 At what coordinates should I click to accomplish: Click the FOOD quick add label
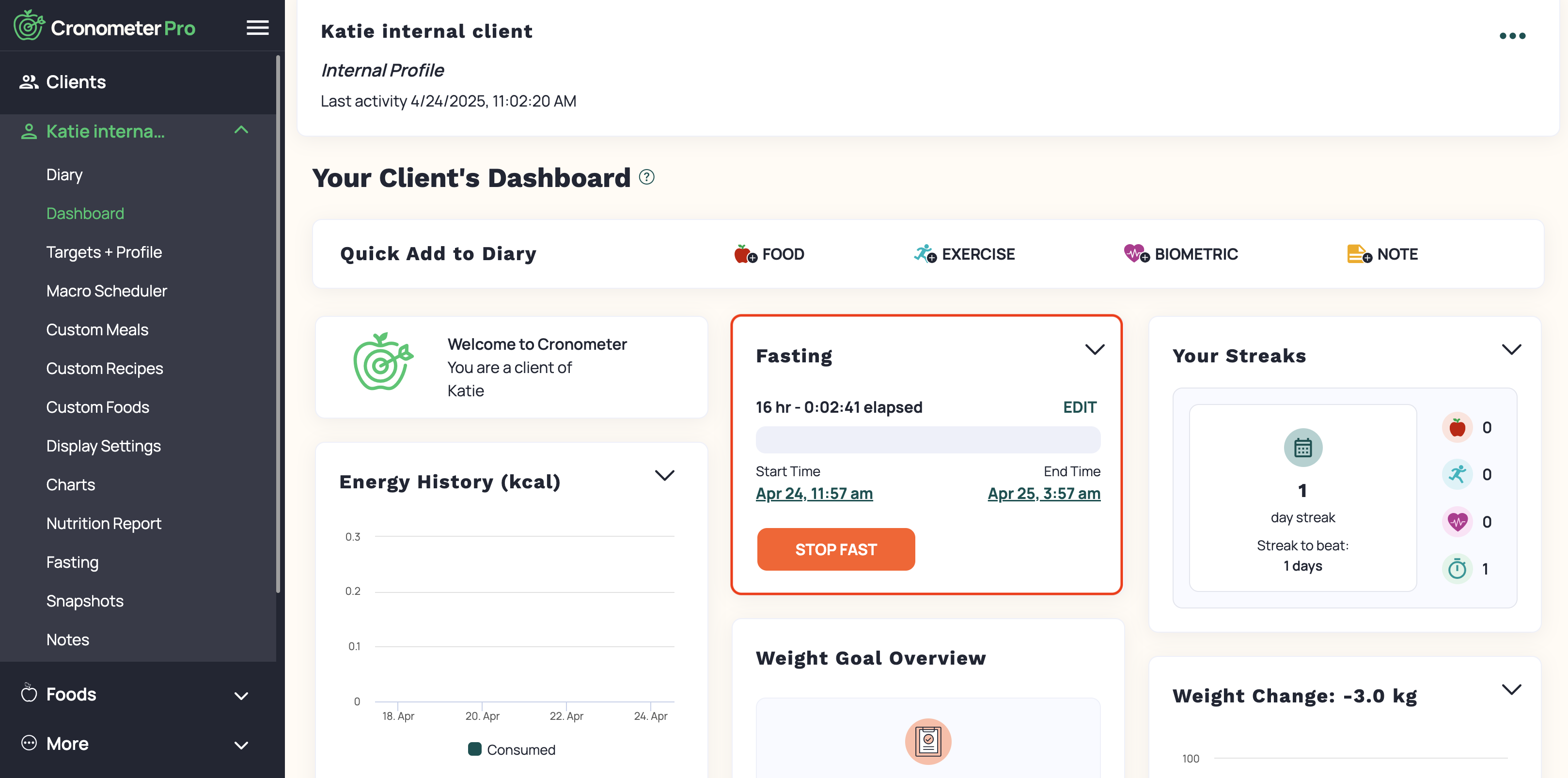coord(783,254)
